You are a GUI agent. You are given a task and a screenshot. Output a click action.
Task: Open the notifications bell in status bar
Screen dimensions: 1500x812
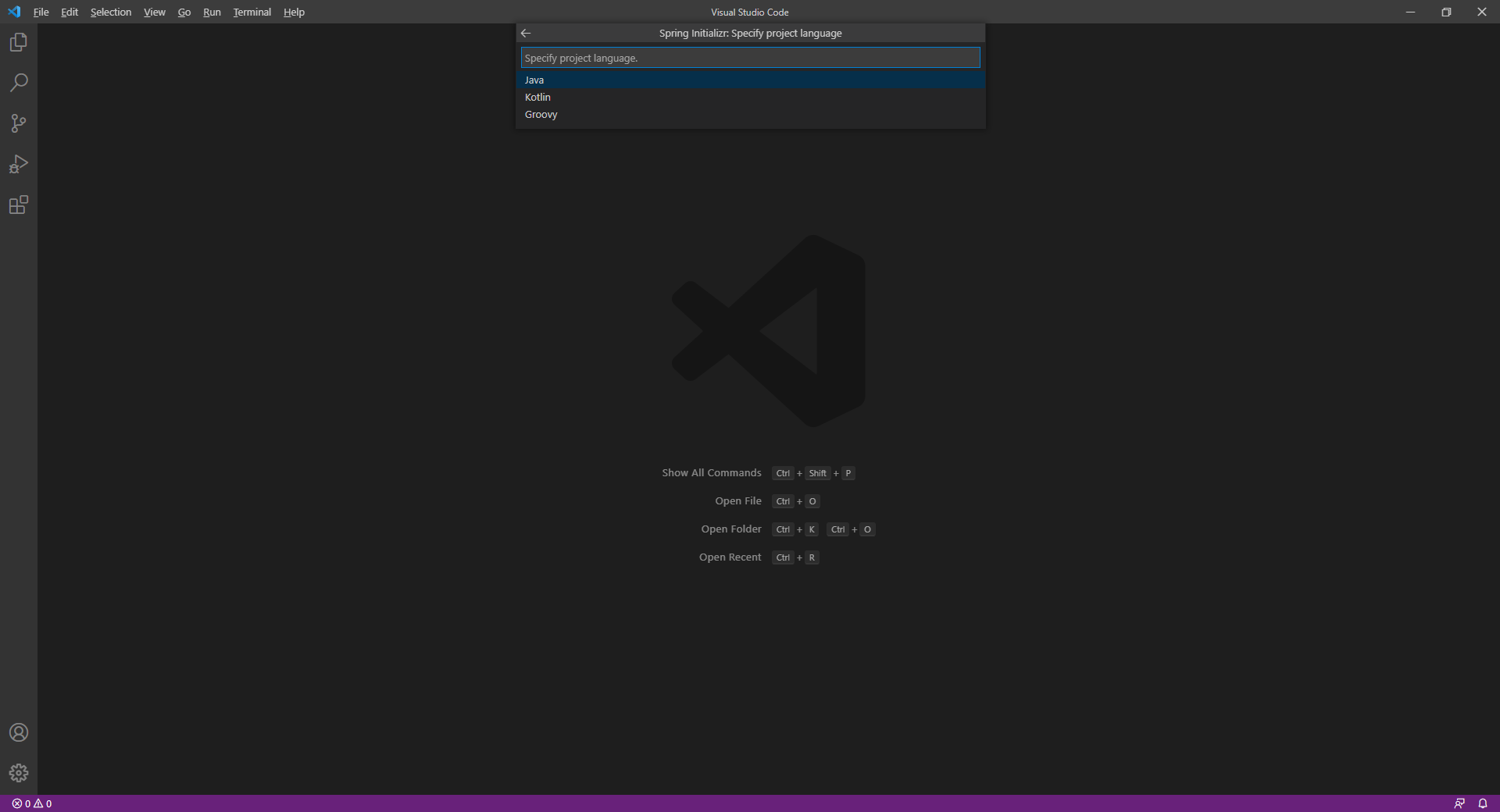(x=1483, y=803)
